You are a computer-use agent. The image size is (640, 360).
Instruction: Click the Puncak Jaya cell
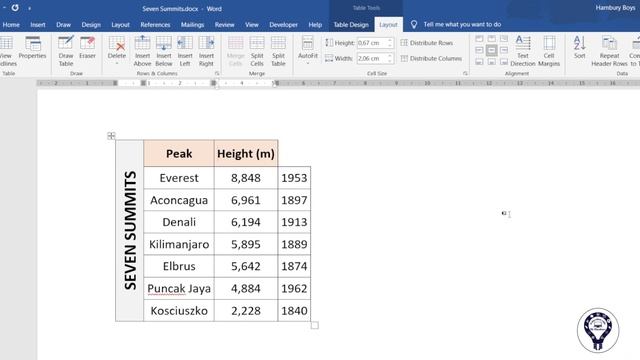tap(179, 288)
